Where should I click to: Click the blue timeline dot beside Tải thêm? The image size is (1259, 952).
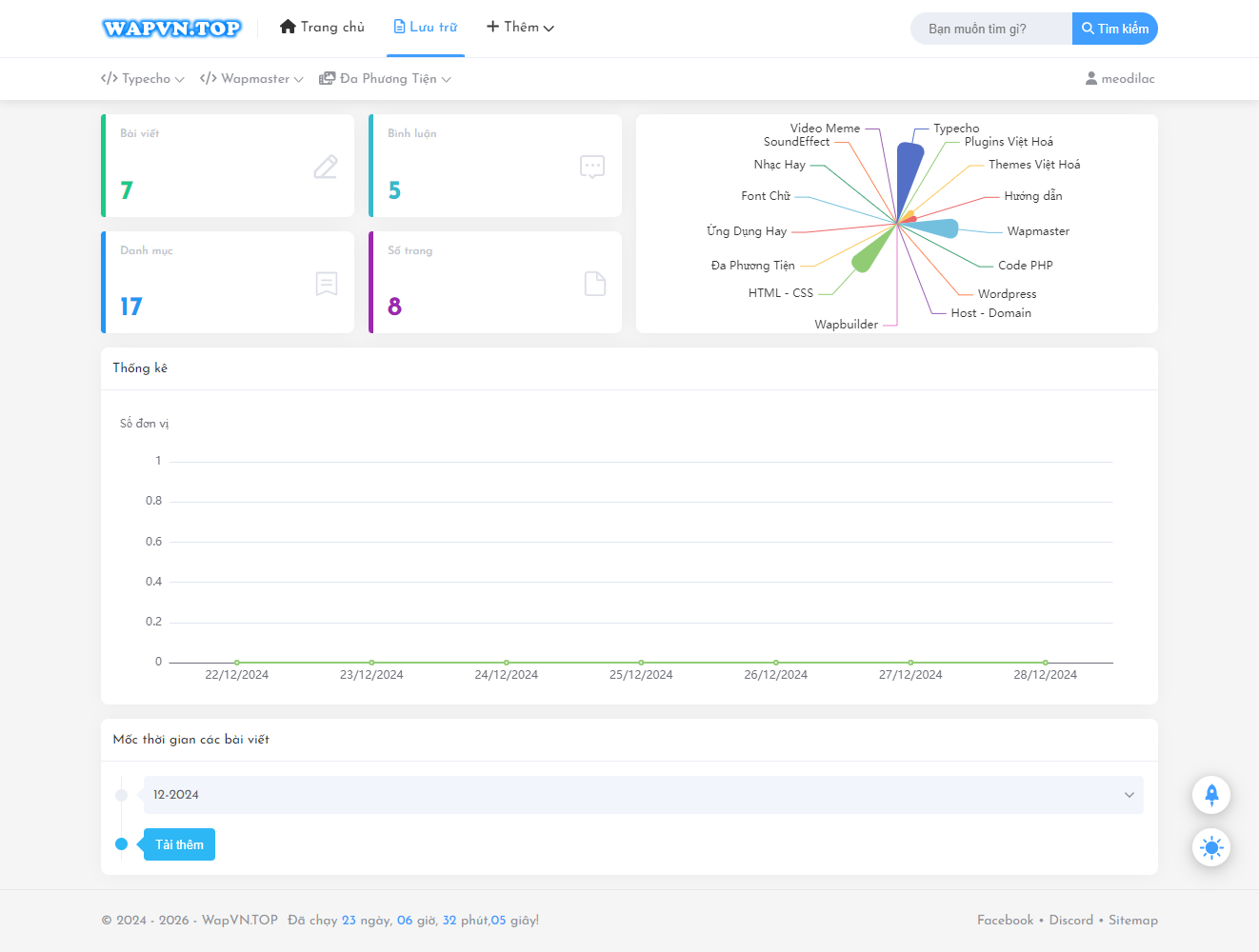[121, 843]
